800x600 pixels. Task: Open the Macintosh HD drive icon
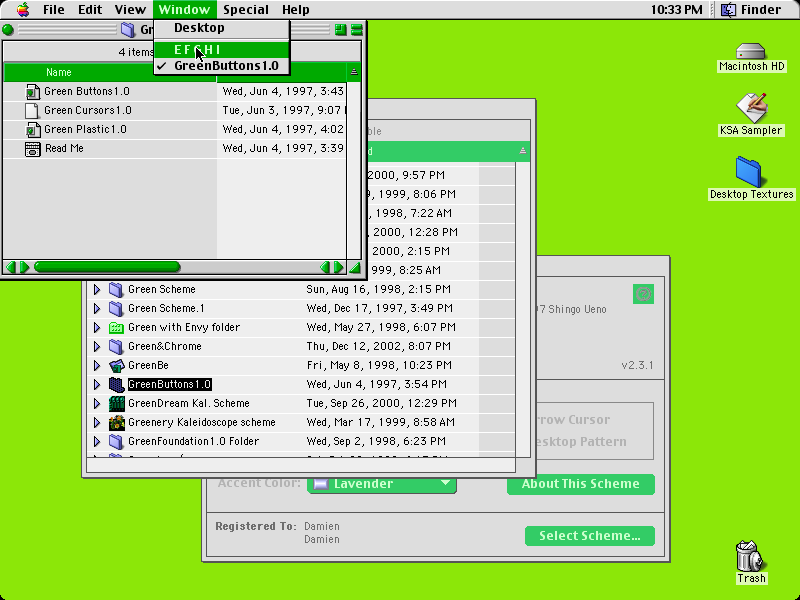coord(751,52)
